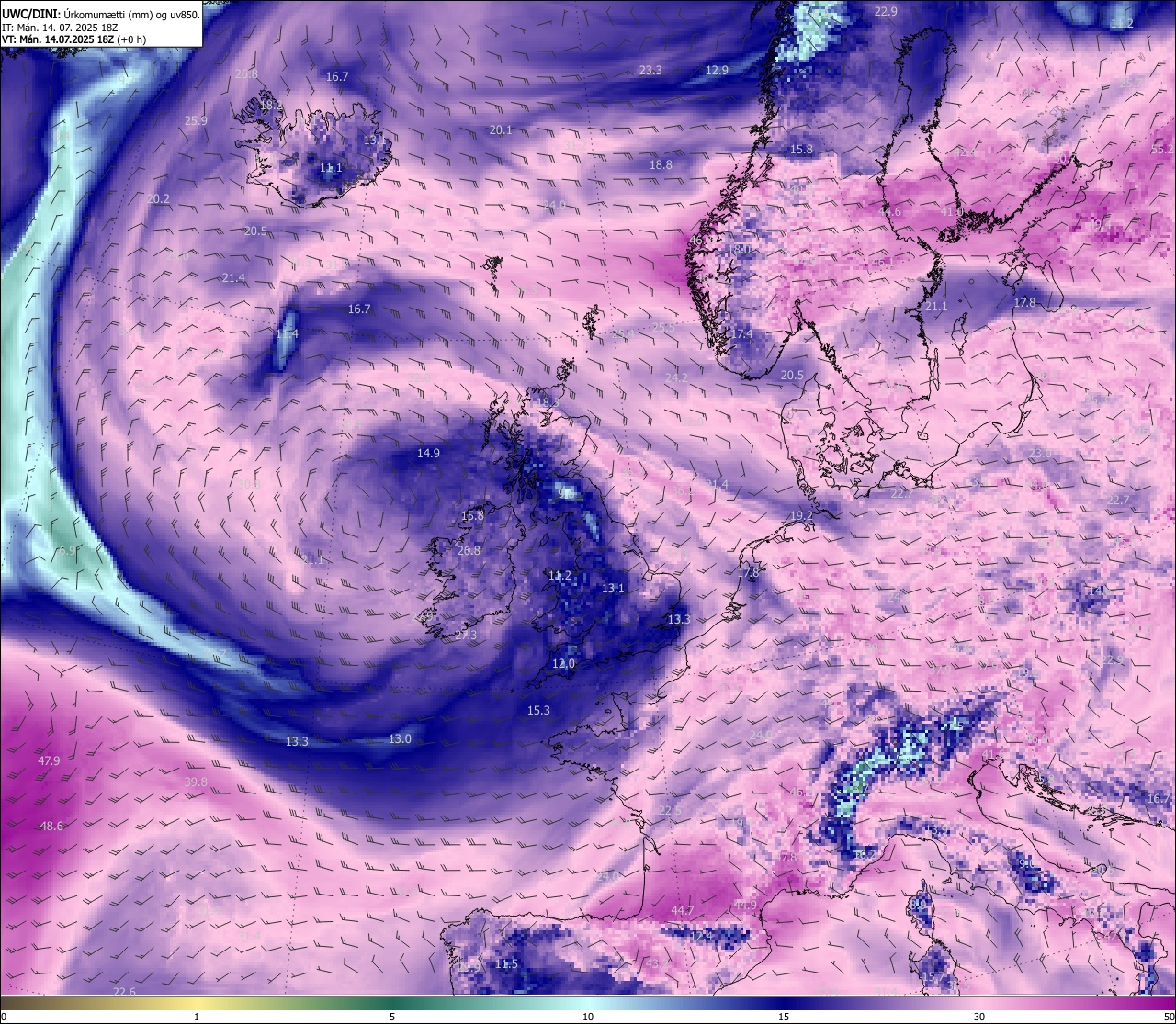This screenshot has height=1024, width=1176.
Task: Click the 14.9 value label
Action: [428, 454]
